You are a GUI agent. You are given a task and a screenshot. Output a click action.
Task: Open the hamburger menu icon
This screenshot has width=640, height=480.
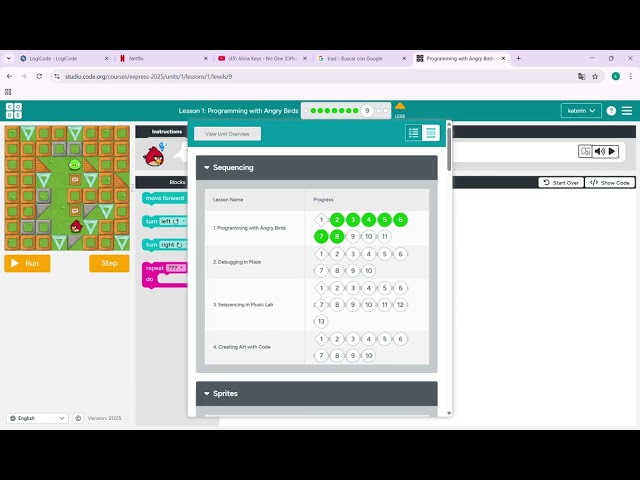point(627,111)
